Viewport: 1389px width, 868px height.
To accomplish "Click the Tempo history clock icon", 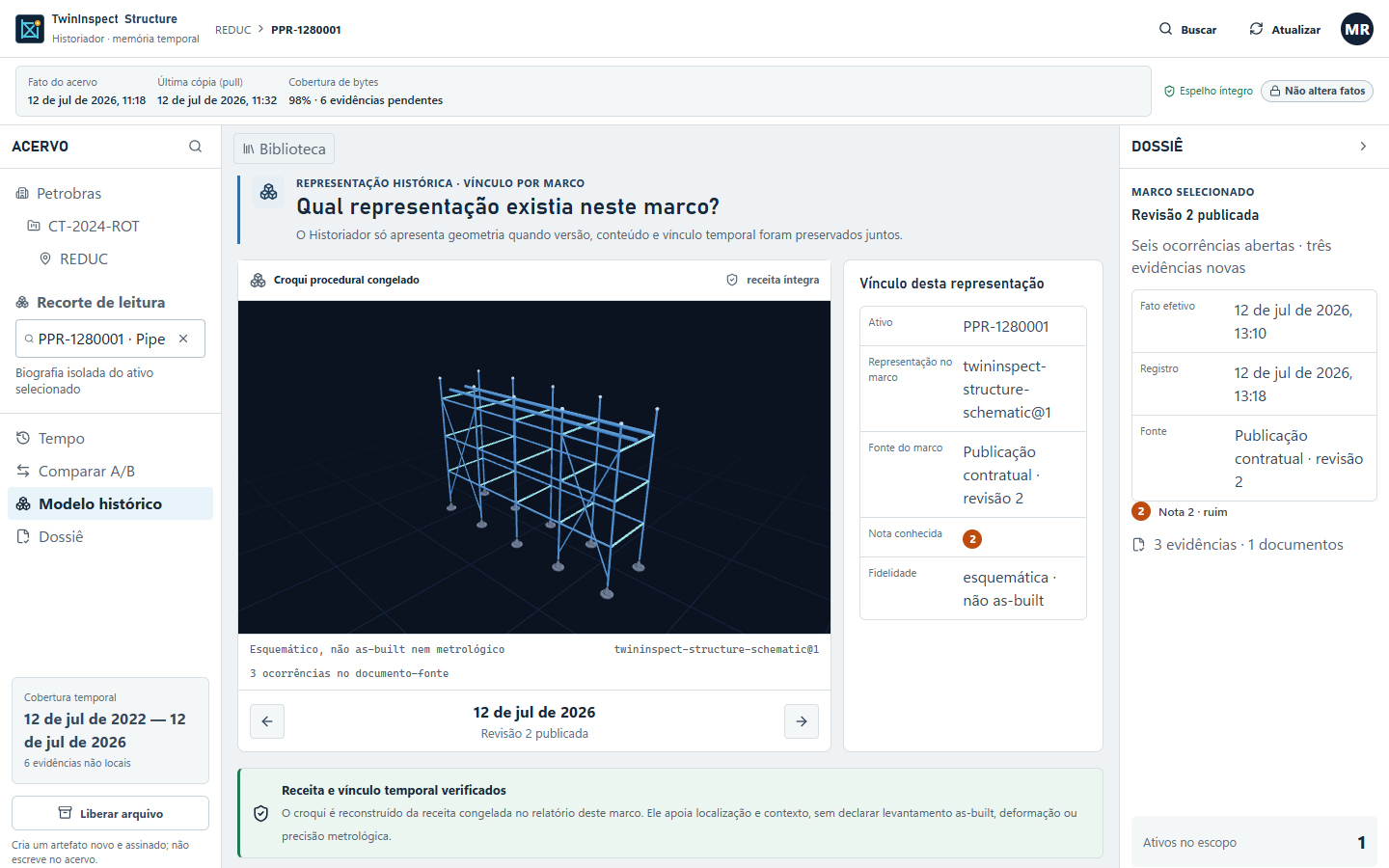I will tap(23, 439).
